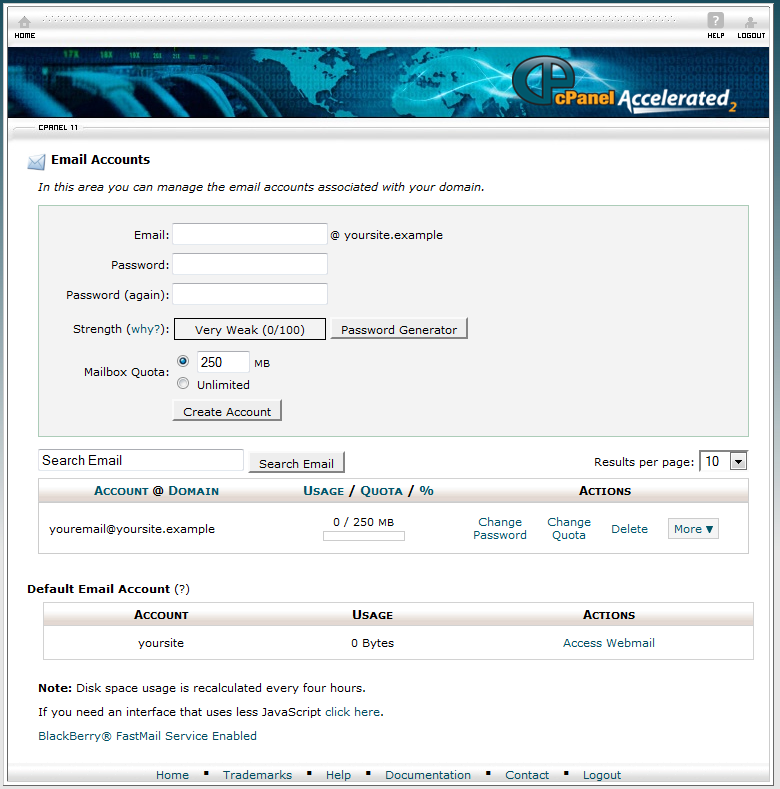Sort by Domain column header
This screenshot has height=789, width=780.
(194, 491)
